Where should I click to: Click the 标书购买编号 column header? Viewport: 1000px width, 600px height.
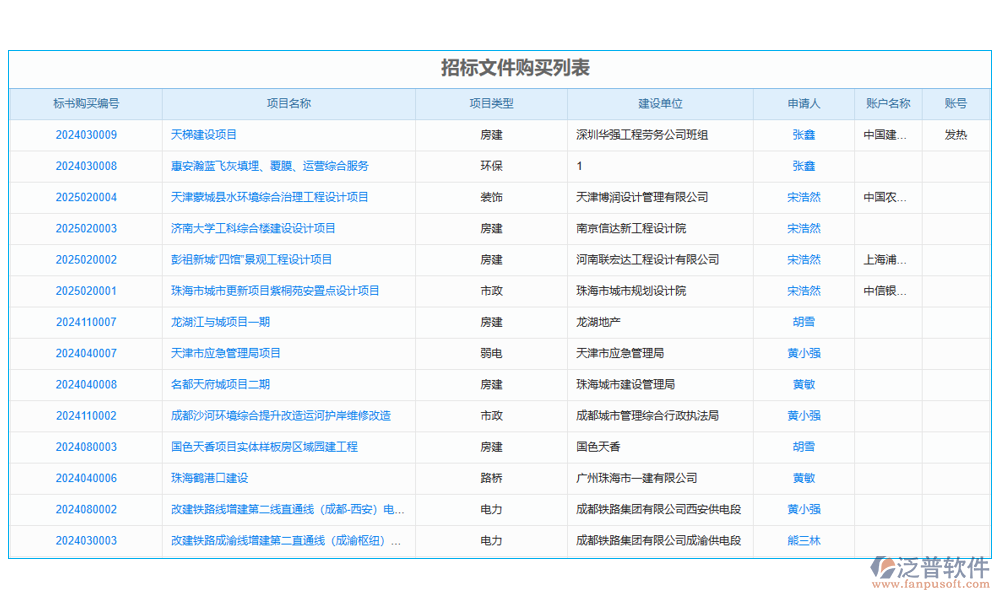[x=89, y=104]
